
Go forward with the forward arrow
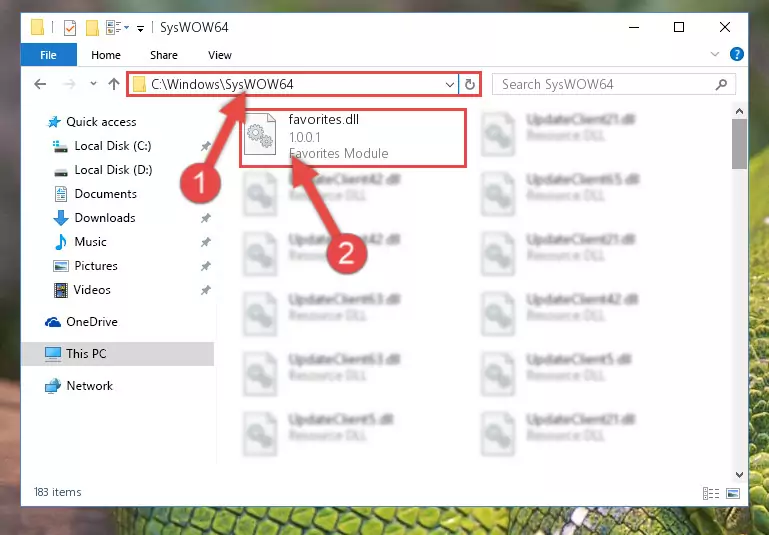[70, 84]
